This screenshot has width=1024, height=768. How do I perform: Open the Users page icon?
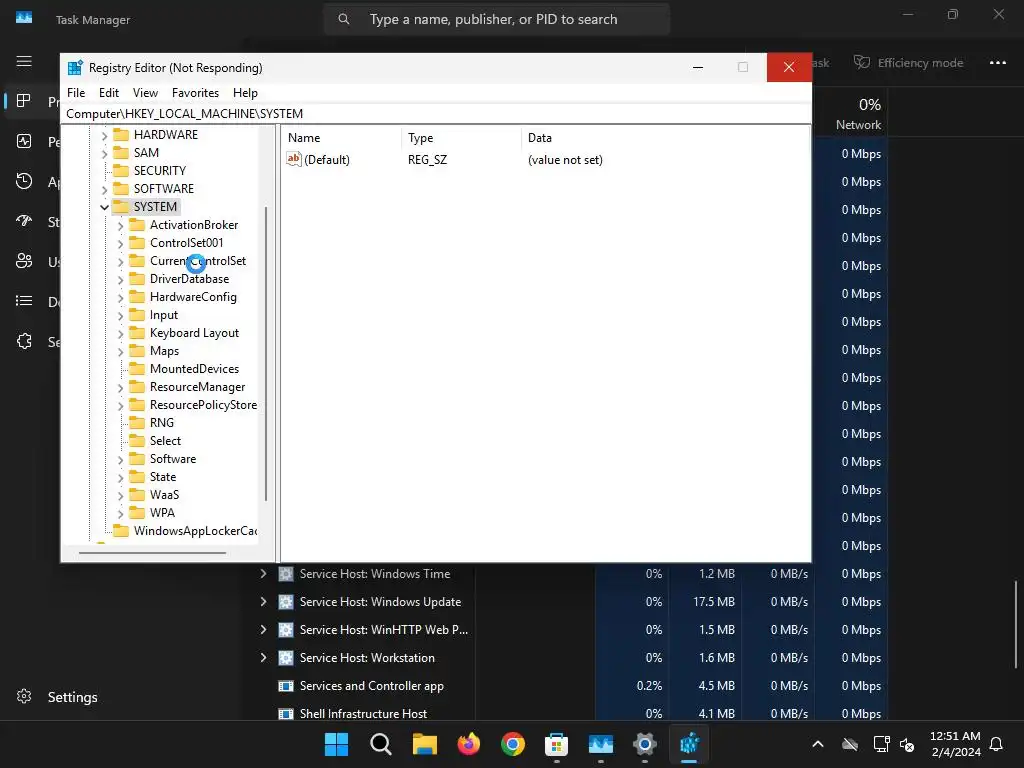click(24, 261)
